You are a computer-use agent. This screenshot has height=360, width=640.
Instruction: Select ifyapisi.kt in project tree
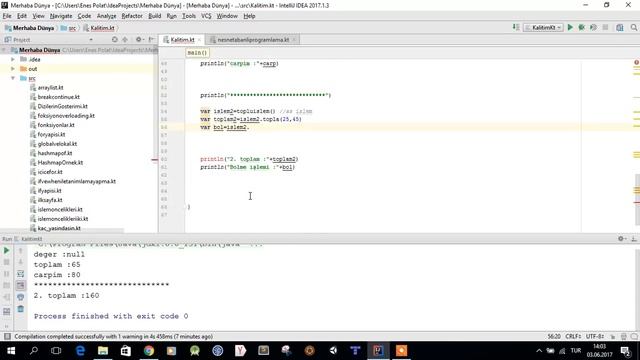[x=49, y=191]
